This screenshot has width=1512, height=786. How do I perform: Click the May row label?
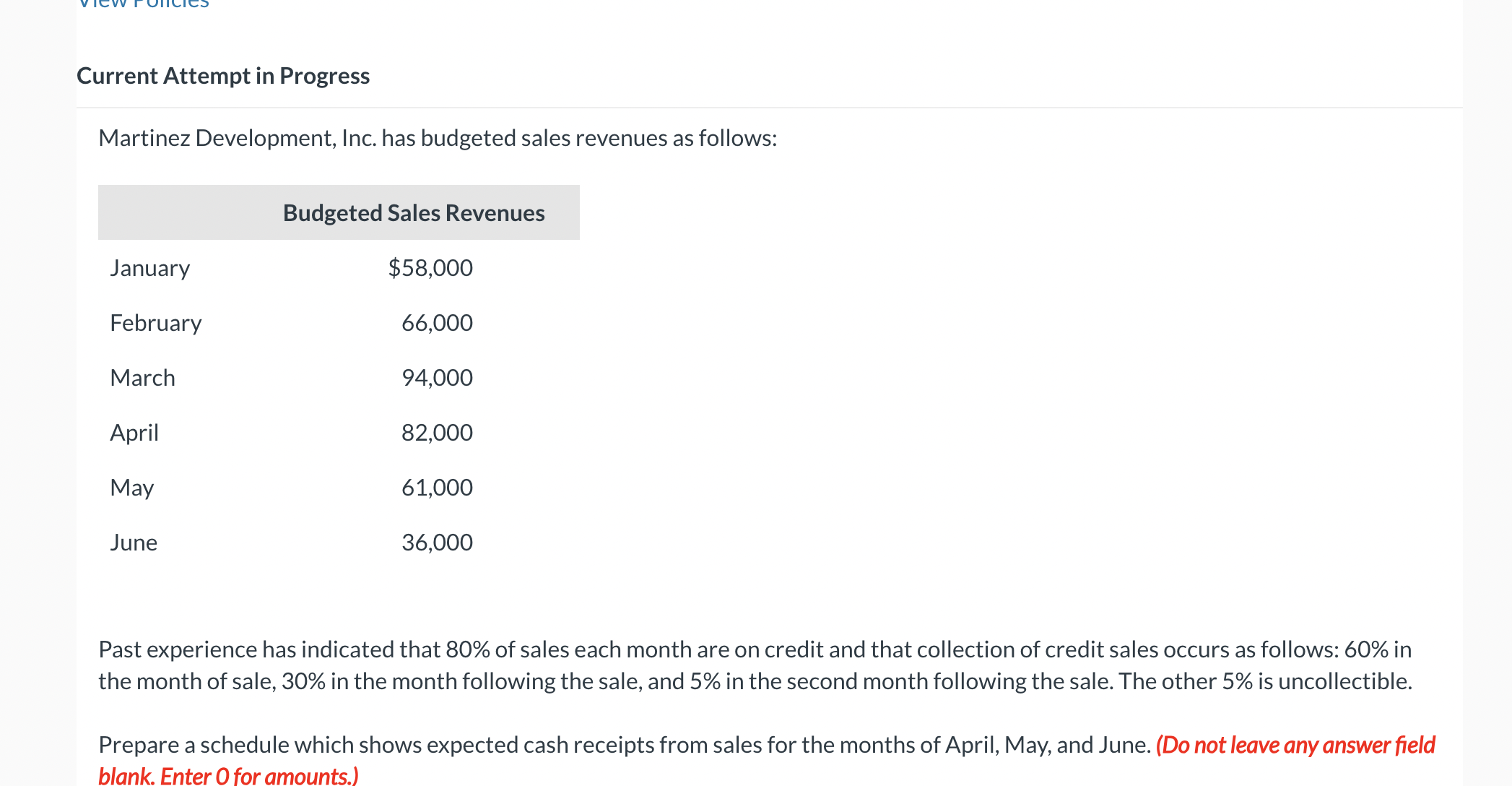131,488
